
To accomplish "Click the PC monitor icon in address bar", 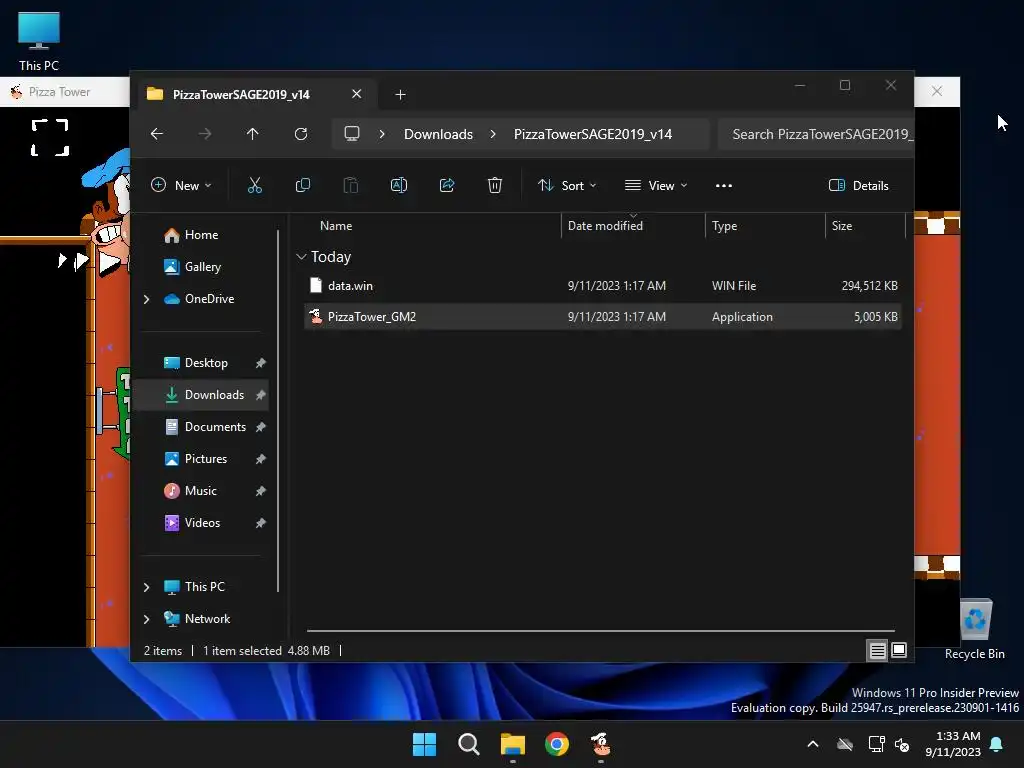I will click(x=352, y=134).
